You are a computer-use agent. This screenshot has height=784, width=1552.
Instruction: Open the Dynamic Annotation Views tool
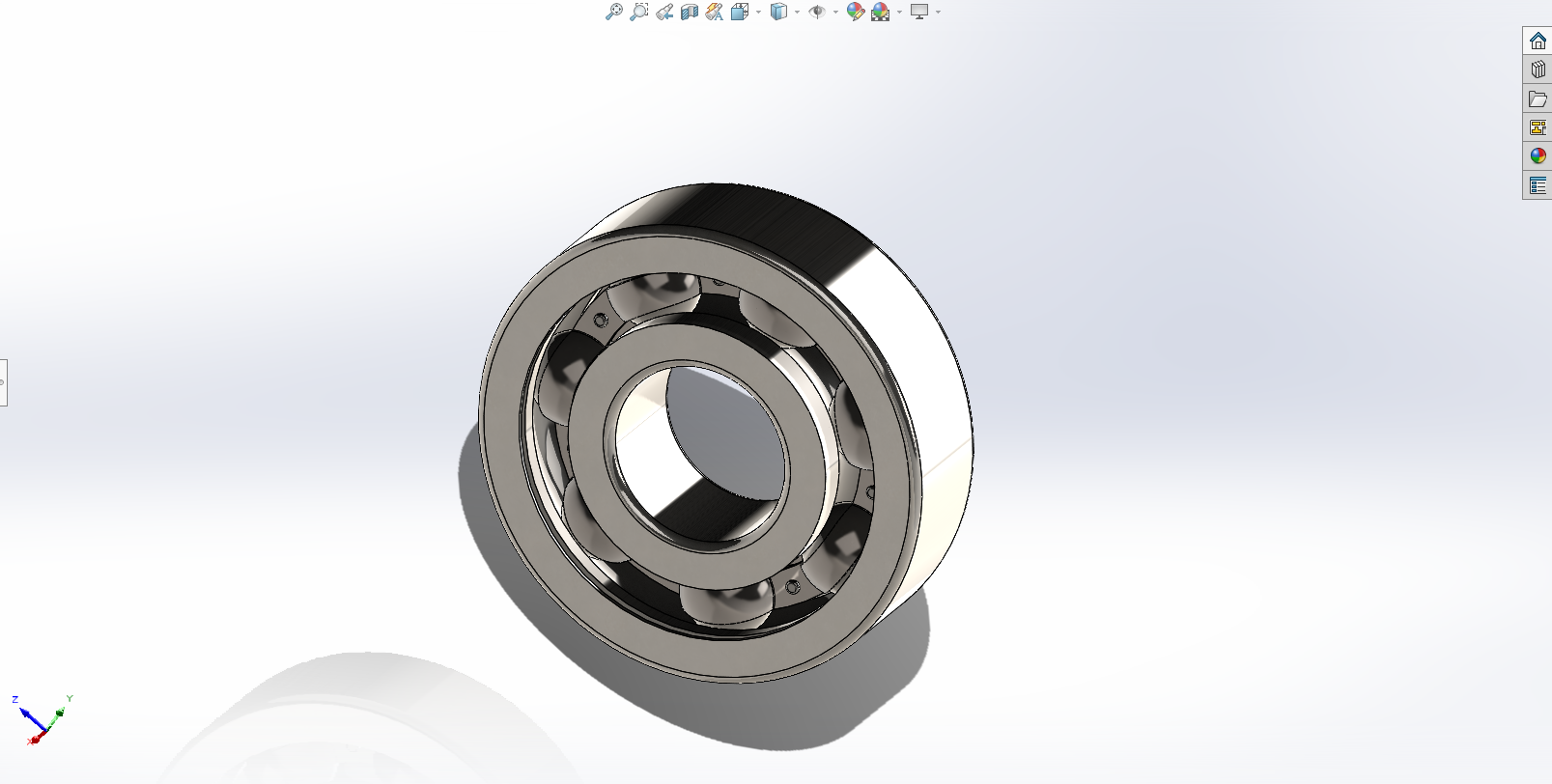click(x=714, y=12)
